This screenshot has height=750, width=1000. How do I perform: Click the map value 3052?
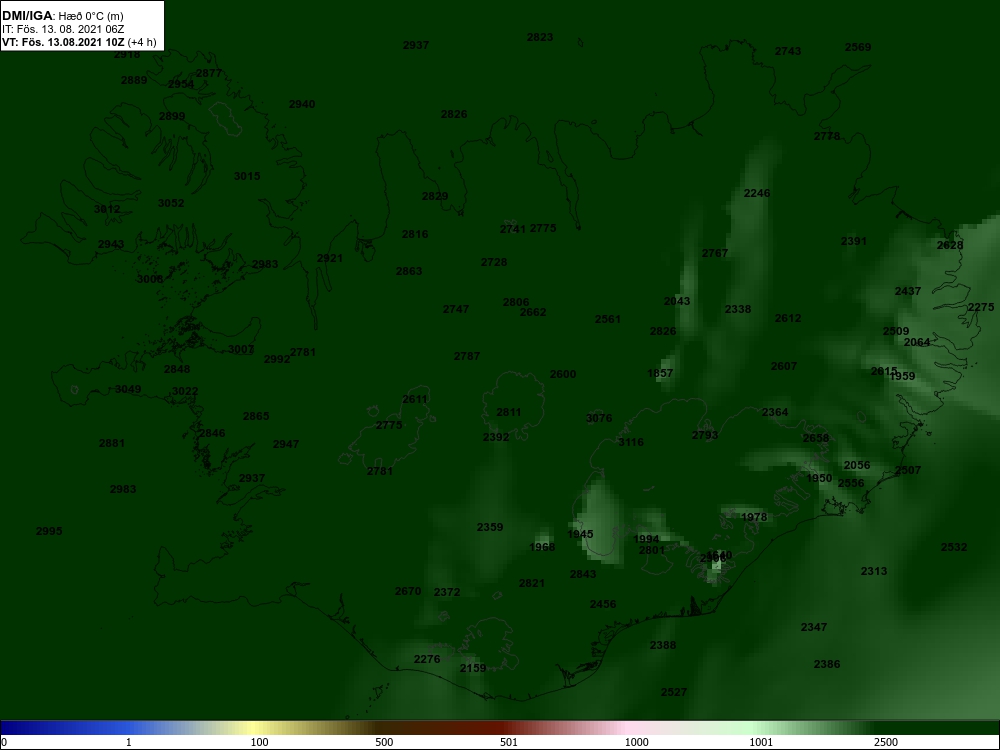coord(171,203)
